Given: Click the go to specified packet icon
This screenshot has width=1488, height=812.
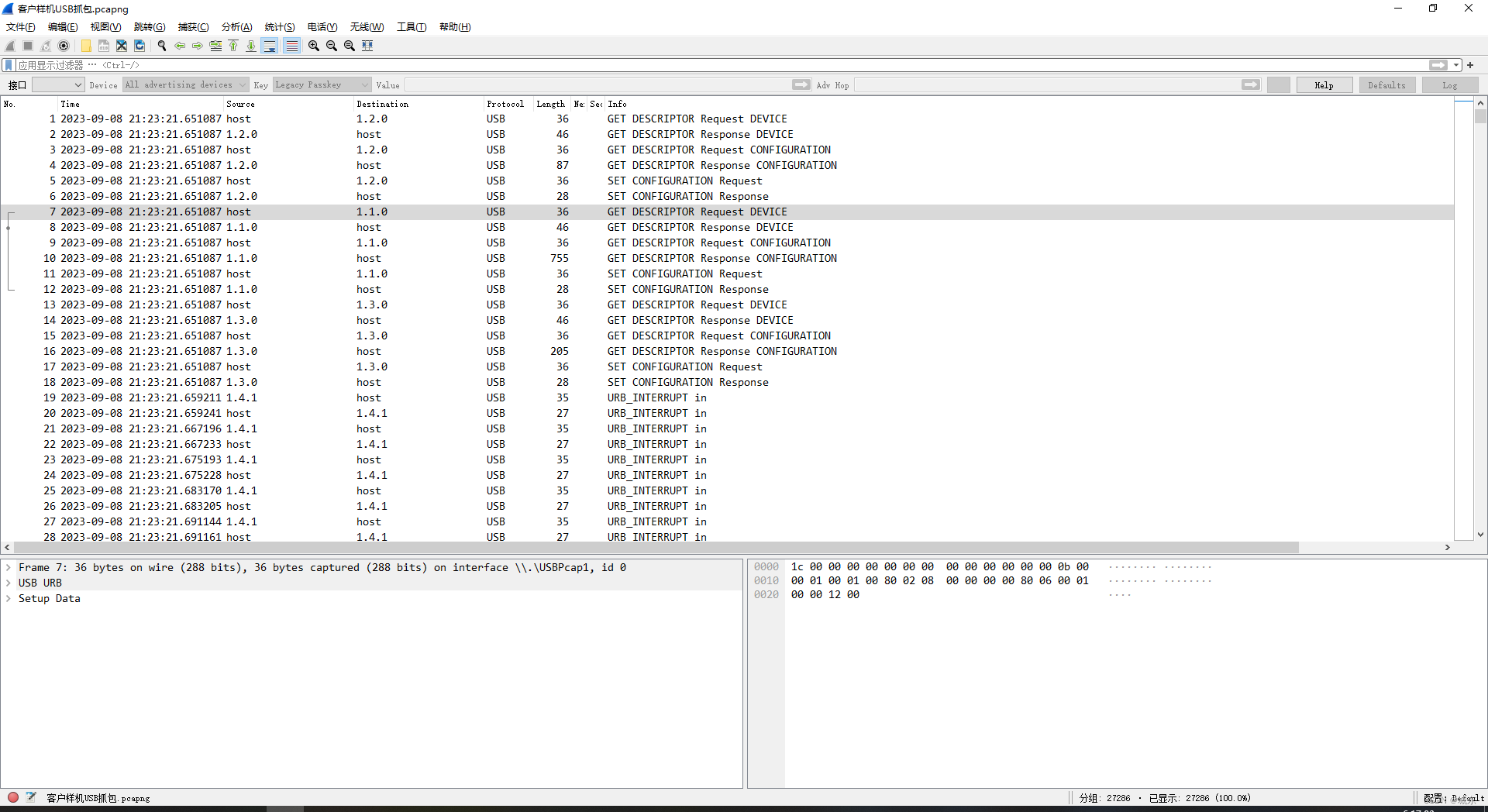Looking at the screenshot, I should tap(215, 46).
